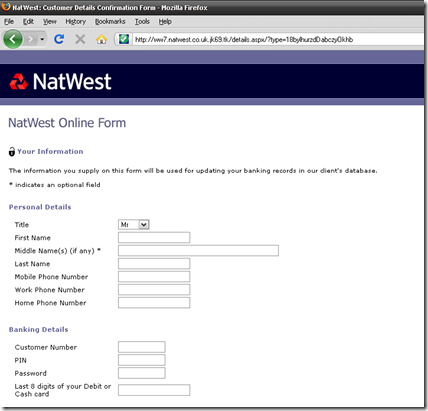Click the NatWest wordmark in the banner

[x=72, y=82]
